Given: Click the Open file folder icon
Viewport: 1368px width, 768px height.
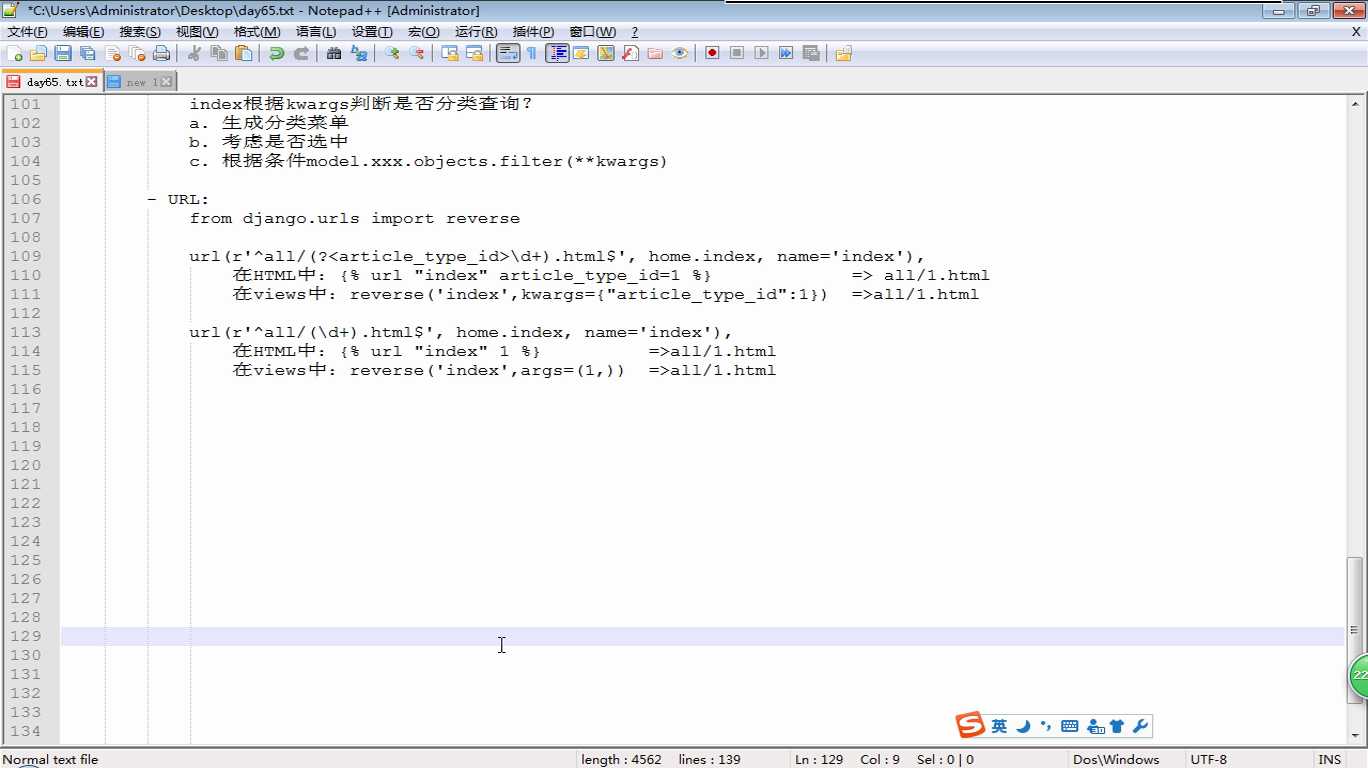Looking at the screenshot, I should (x=39, y=53).
